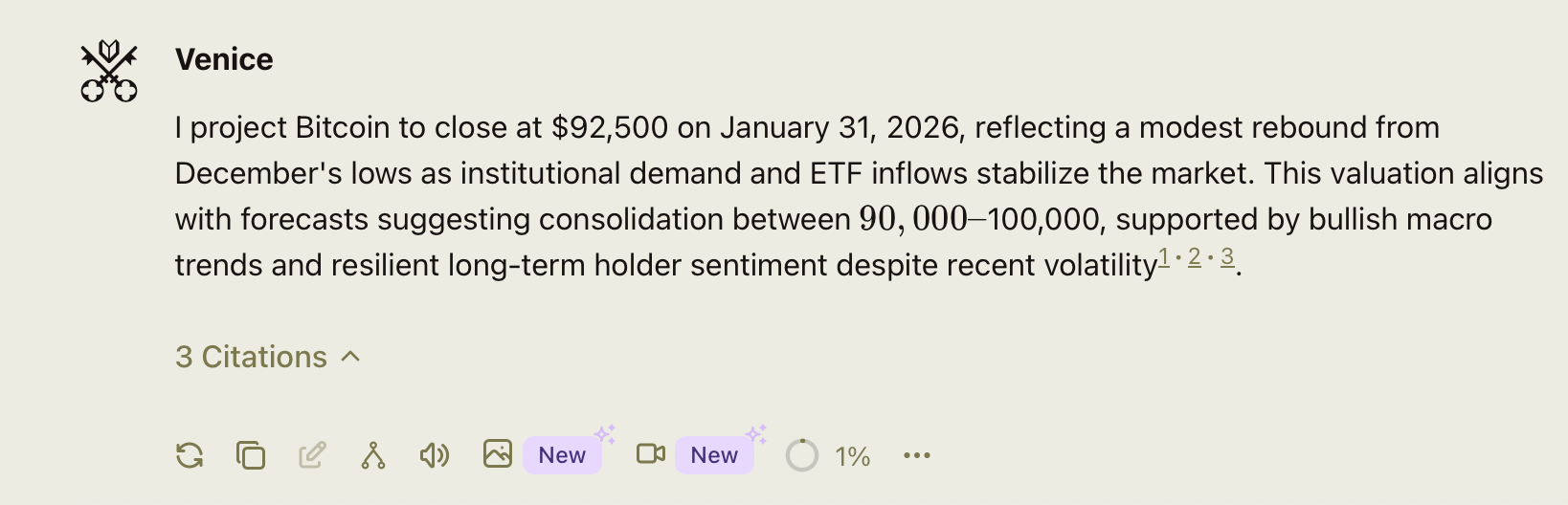This screenshot has width=1568, height=505.
Task: Click the Venice crossed keys logo
Action: pos(109,71)
